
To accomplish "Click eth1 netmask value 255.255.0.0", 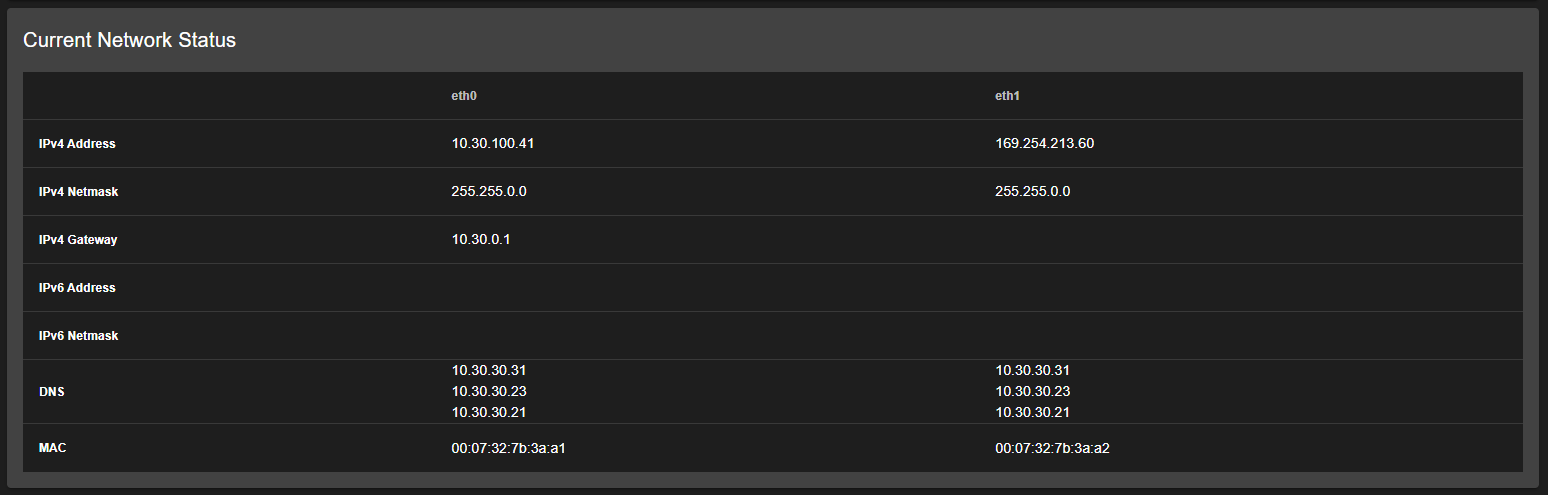I will click(1032, 191).
